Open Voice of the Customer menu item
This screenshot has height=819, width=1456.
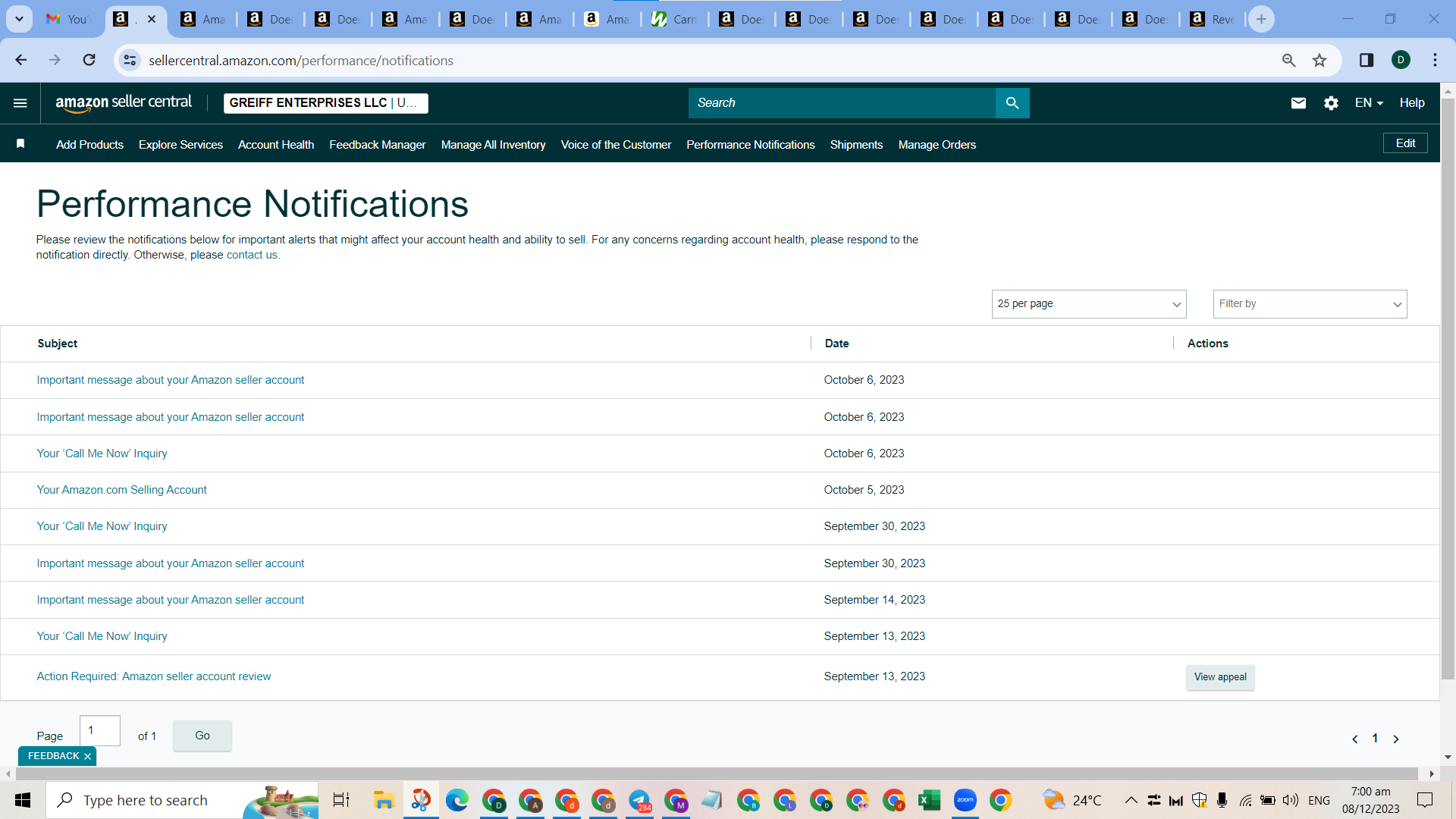pyautogui.click(x=616, y=145)
